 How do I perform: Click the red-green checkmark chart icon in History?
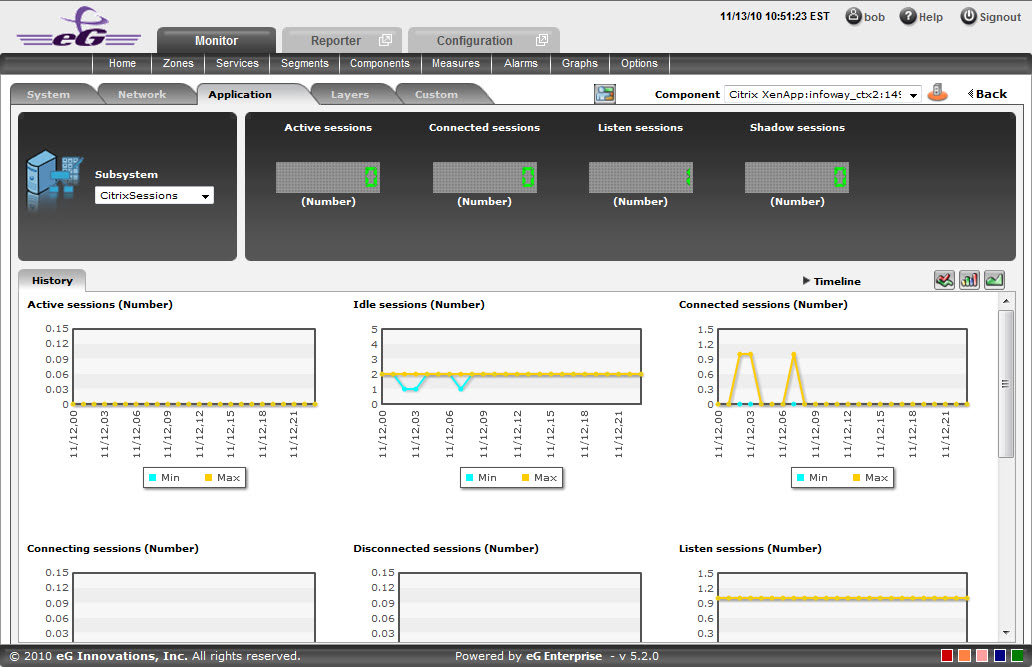944,280
